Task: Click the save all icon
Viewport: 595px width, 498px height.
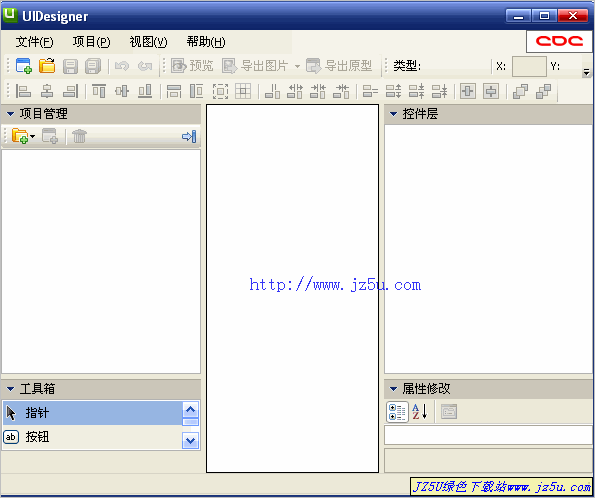Action: [93, 66]
